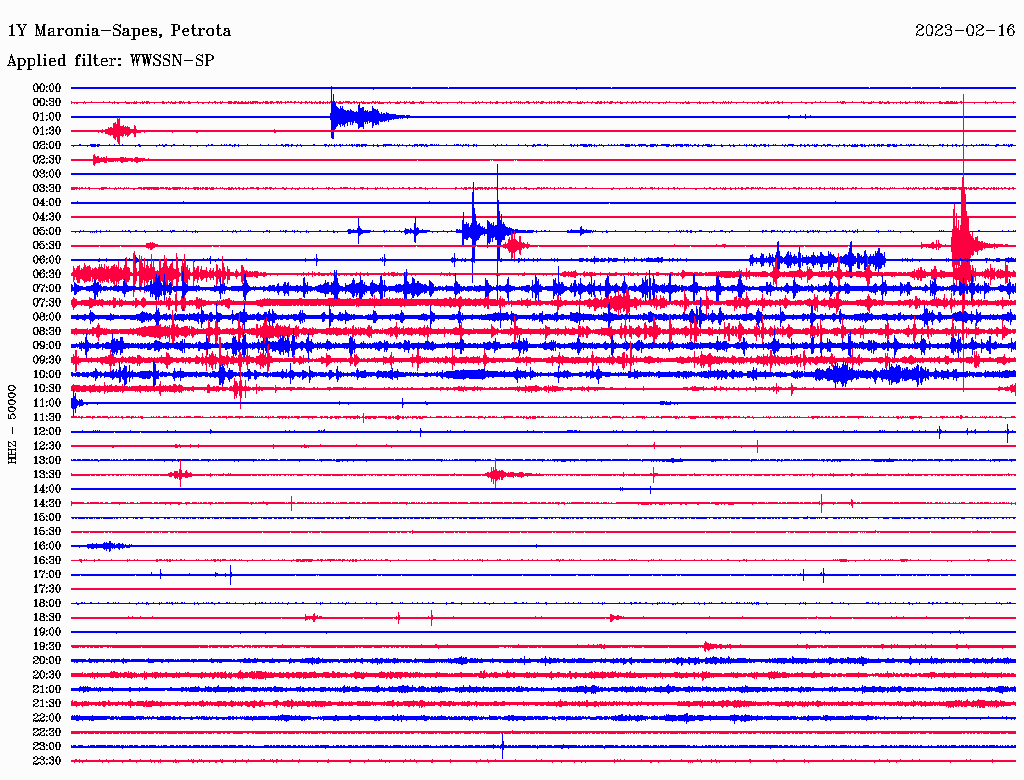The image size is (1024, 780).
Task: Click the 04:30 time label
Action: click(47, 217)
